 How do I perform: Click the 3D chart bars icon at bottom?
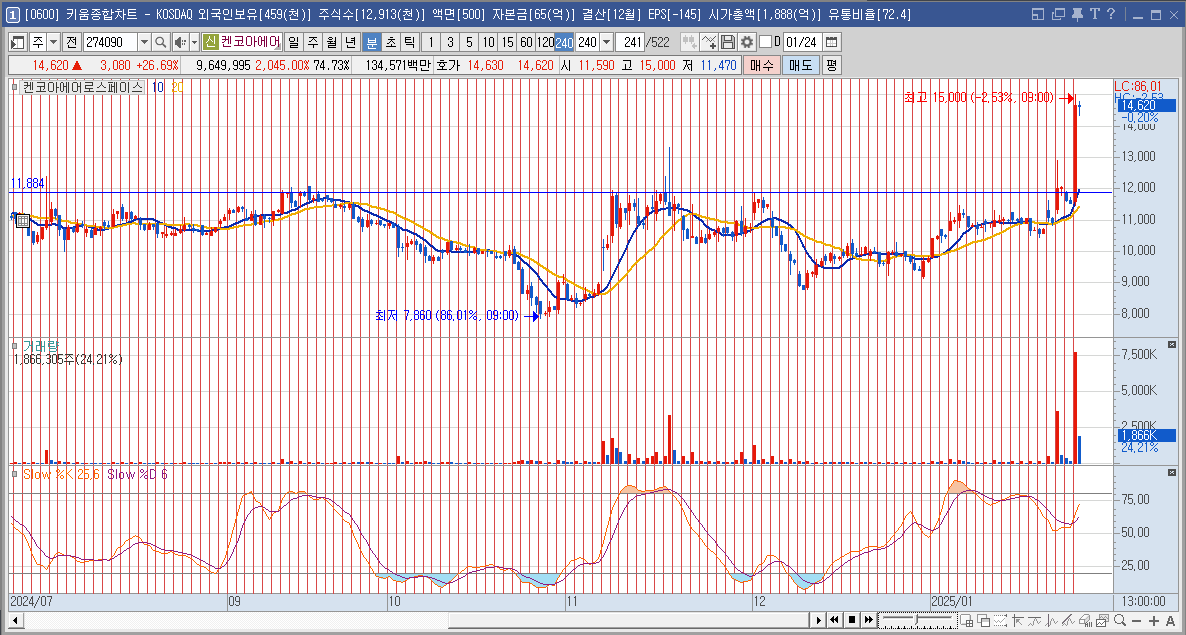point(1085,621)
